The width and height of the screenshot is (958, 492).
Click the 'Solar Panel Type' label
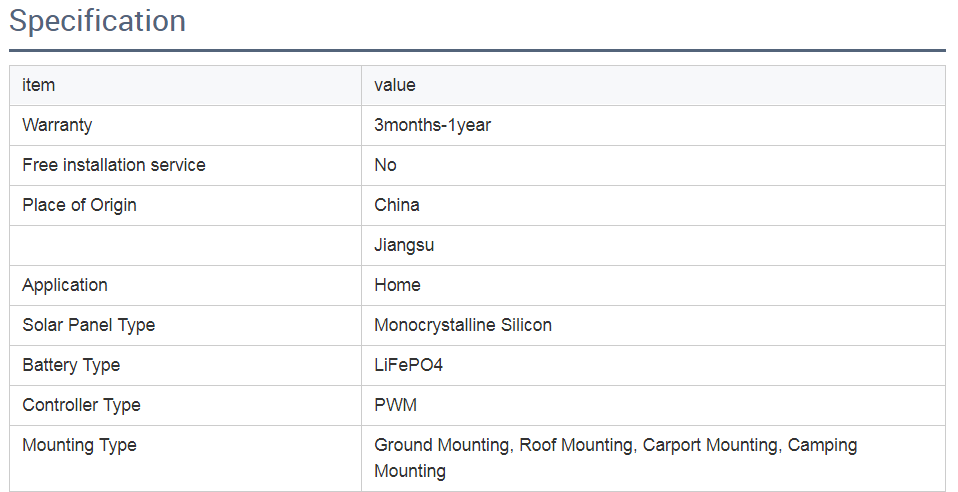point(88,325)
